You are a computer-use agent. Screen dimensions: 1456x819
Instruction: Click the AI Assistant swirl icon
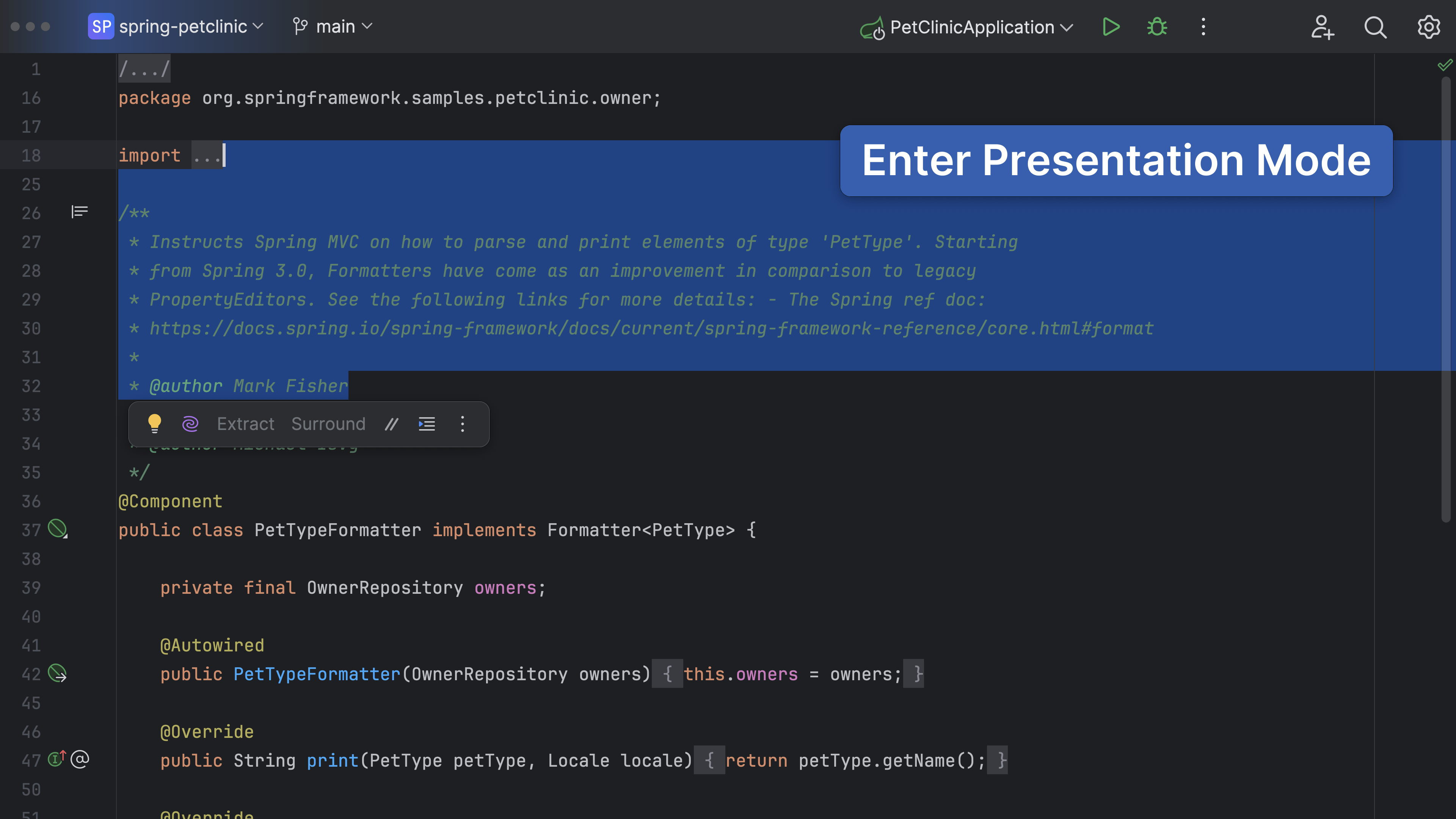190,424
